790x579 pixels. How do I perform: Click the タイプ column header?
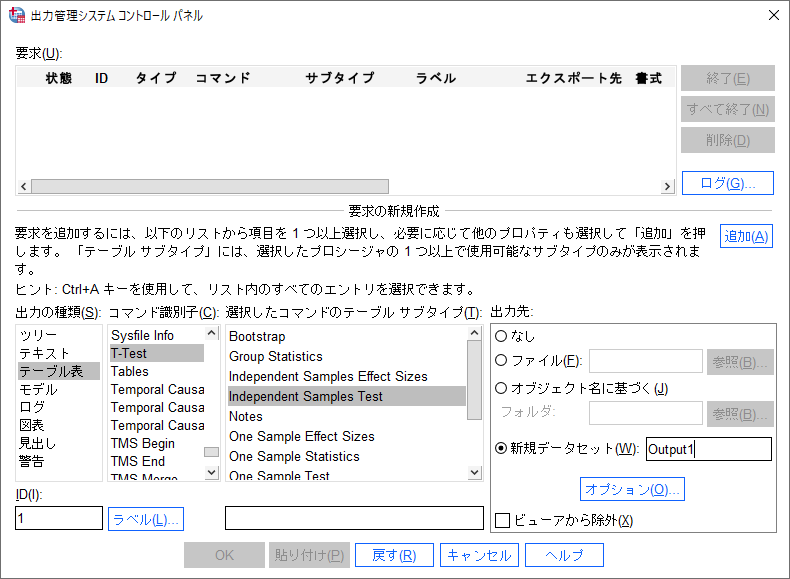click(x=156, y=78)
